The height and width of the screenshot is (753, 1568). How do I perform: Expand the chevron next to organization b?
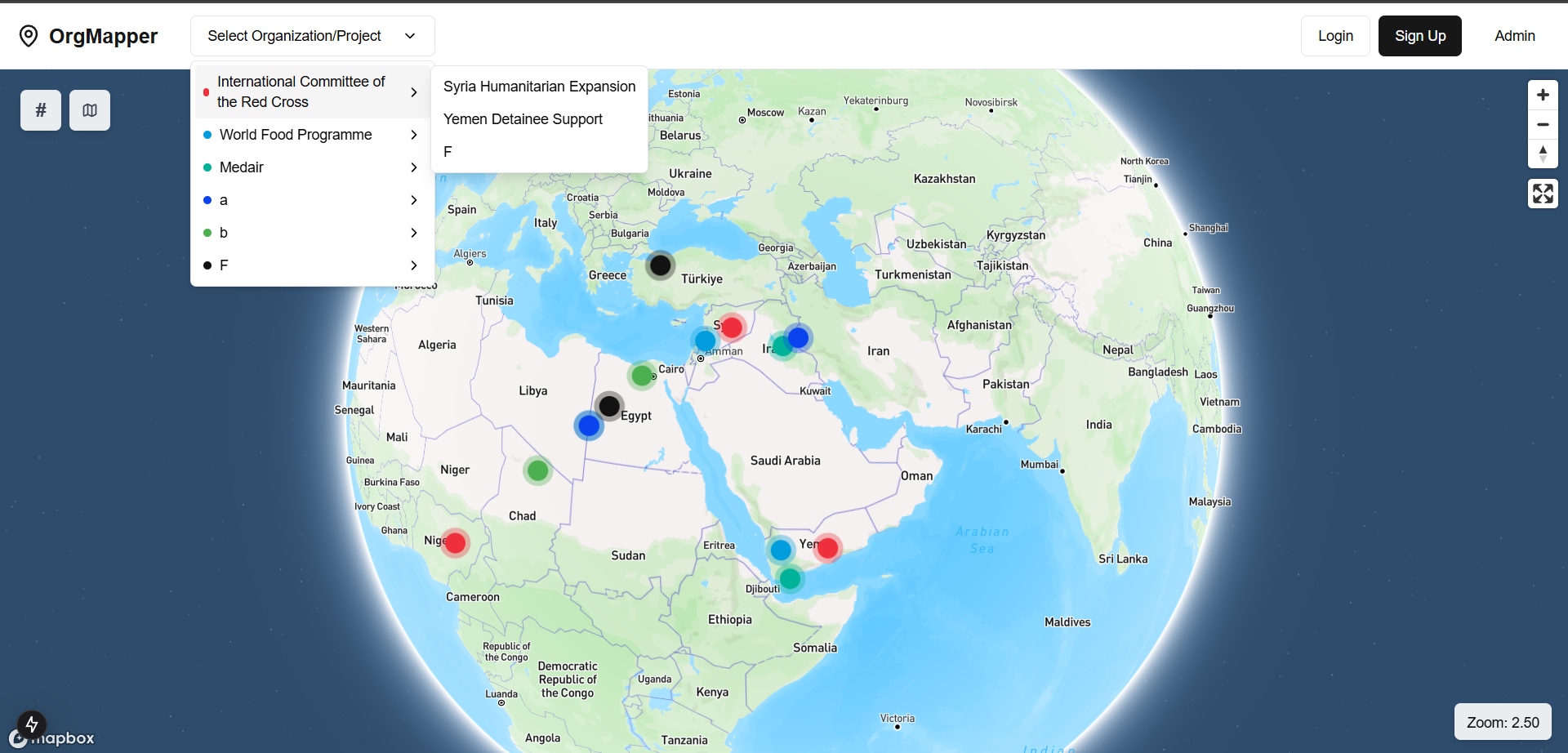coord(413,233)
